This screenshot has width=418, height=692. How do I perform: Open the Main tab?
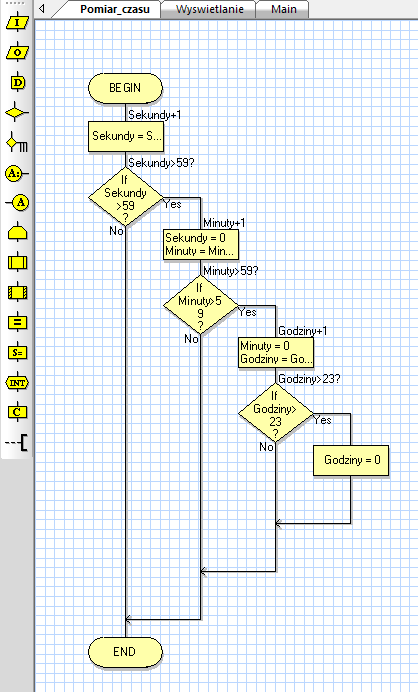(x=283, y=9)
